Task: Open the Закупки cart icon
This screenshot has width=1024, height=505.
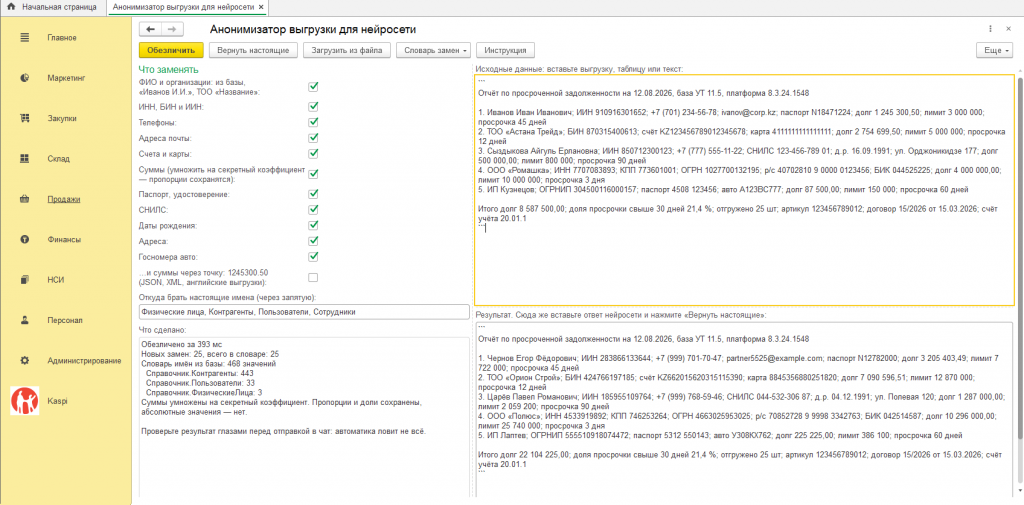Action: [x=25, y=118]
